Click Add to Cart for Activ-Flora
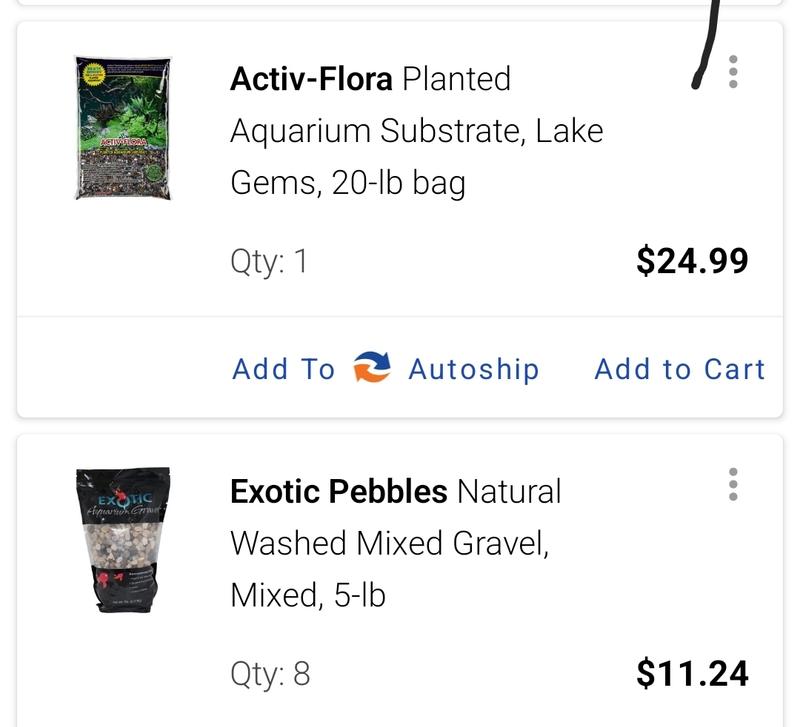The width and height of the screenshot is (800, 727). tap(679, 369)
